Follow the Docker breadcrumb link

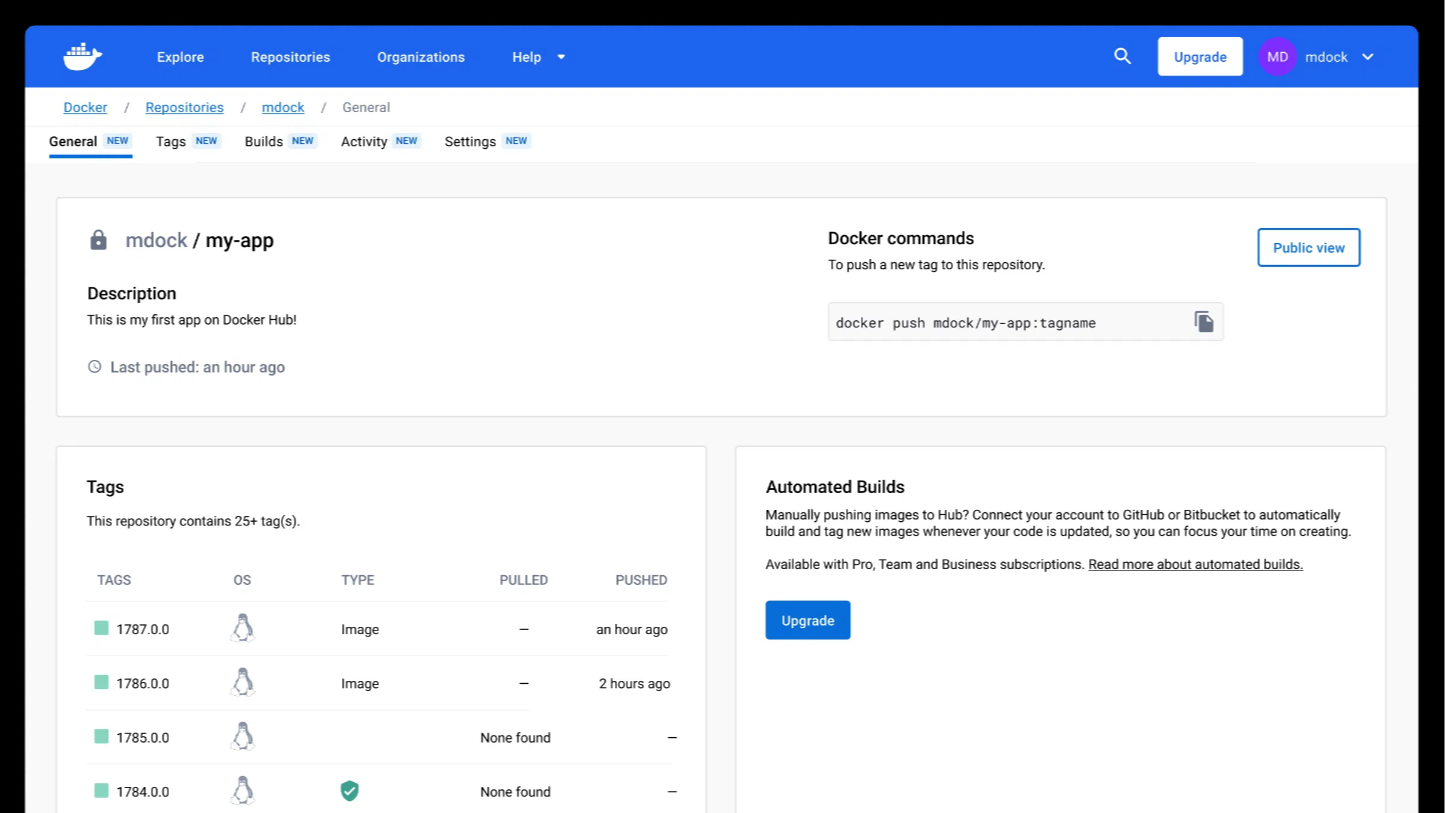[85, 107]
